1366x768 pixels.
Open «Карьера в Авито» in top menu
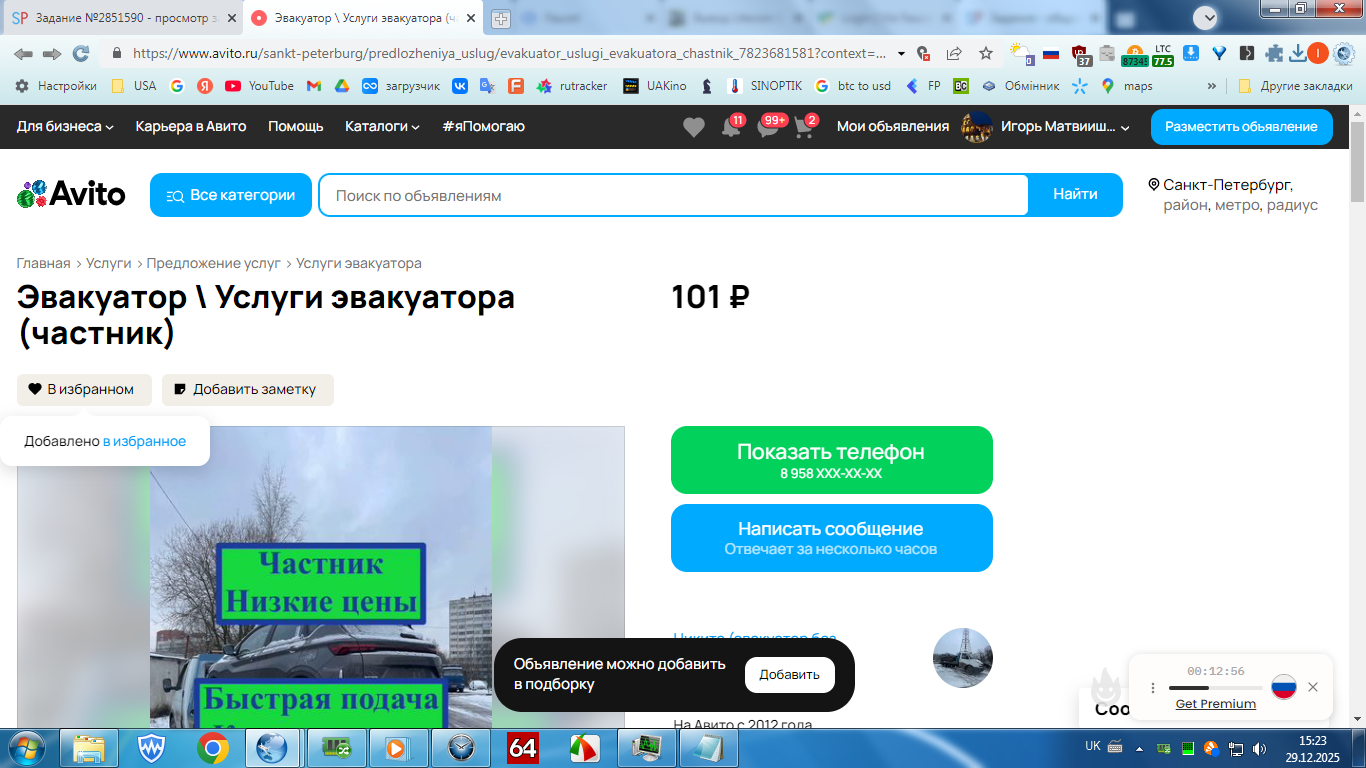tap(191, 127)
